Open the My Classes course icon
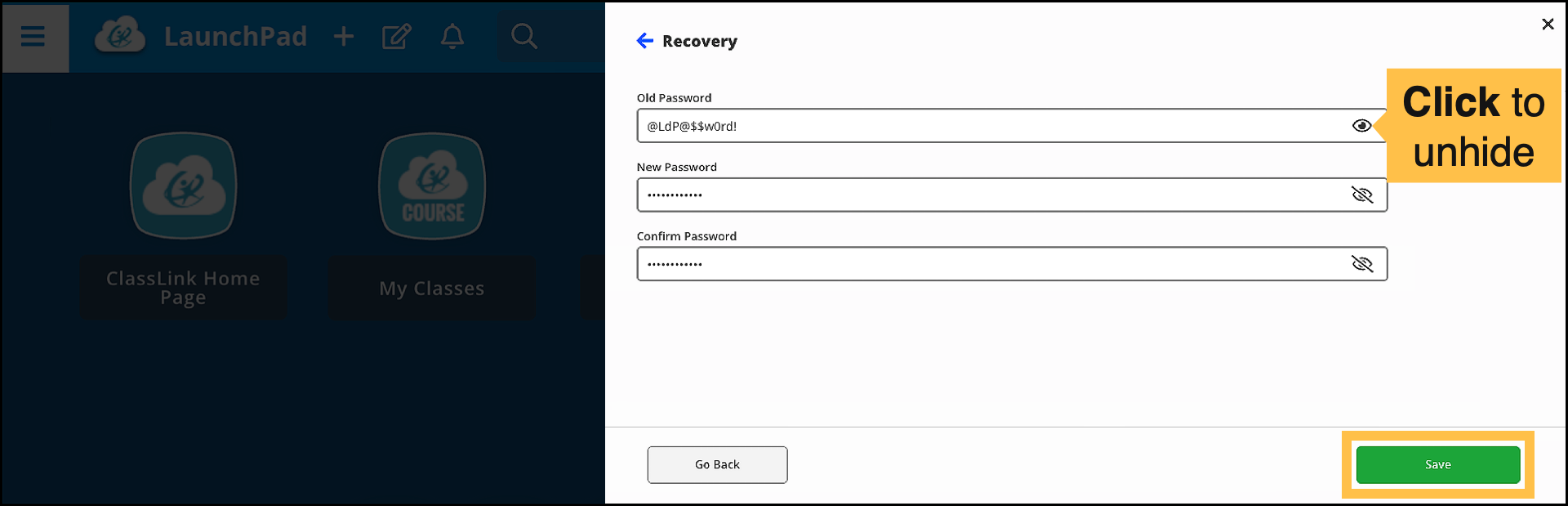 (432, 186)
